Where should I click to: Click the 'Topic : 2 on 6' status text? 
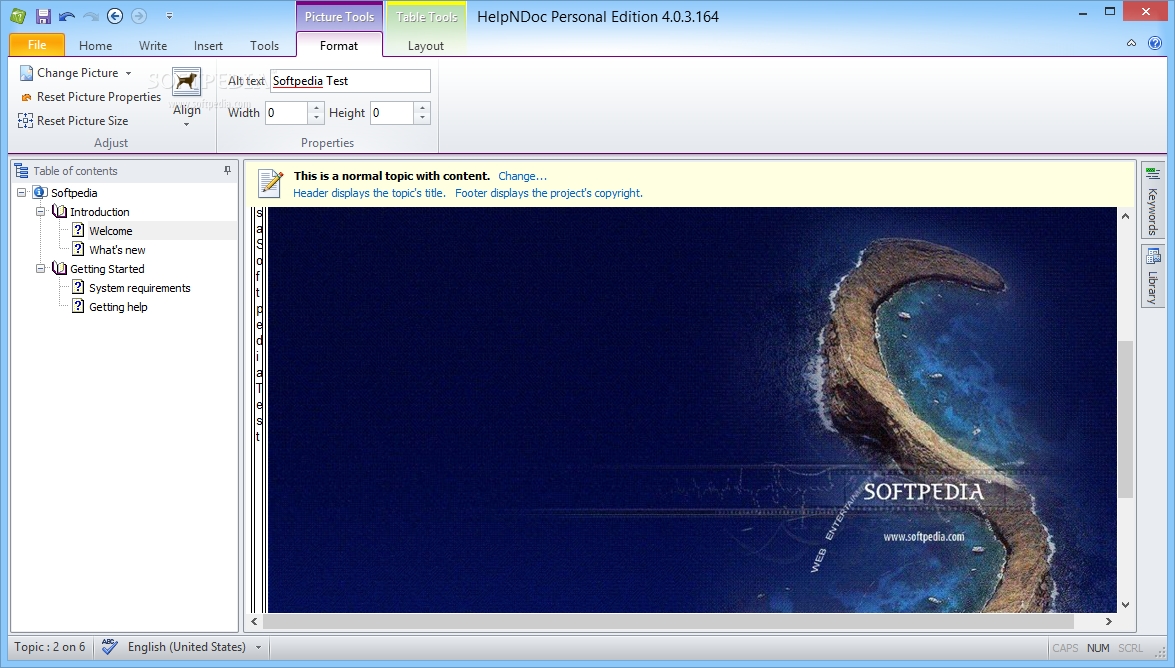point(49,647)
